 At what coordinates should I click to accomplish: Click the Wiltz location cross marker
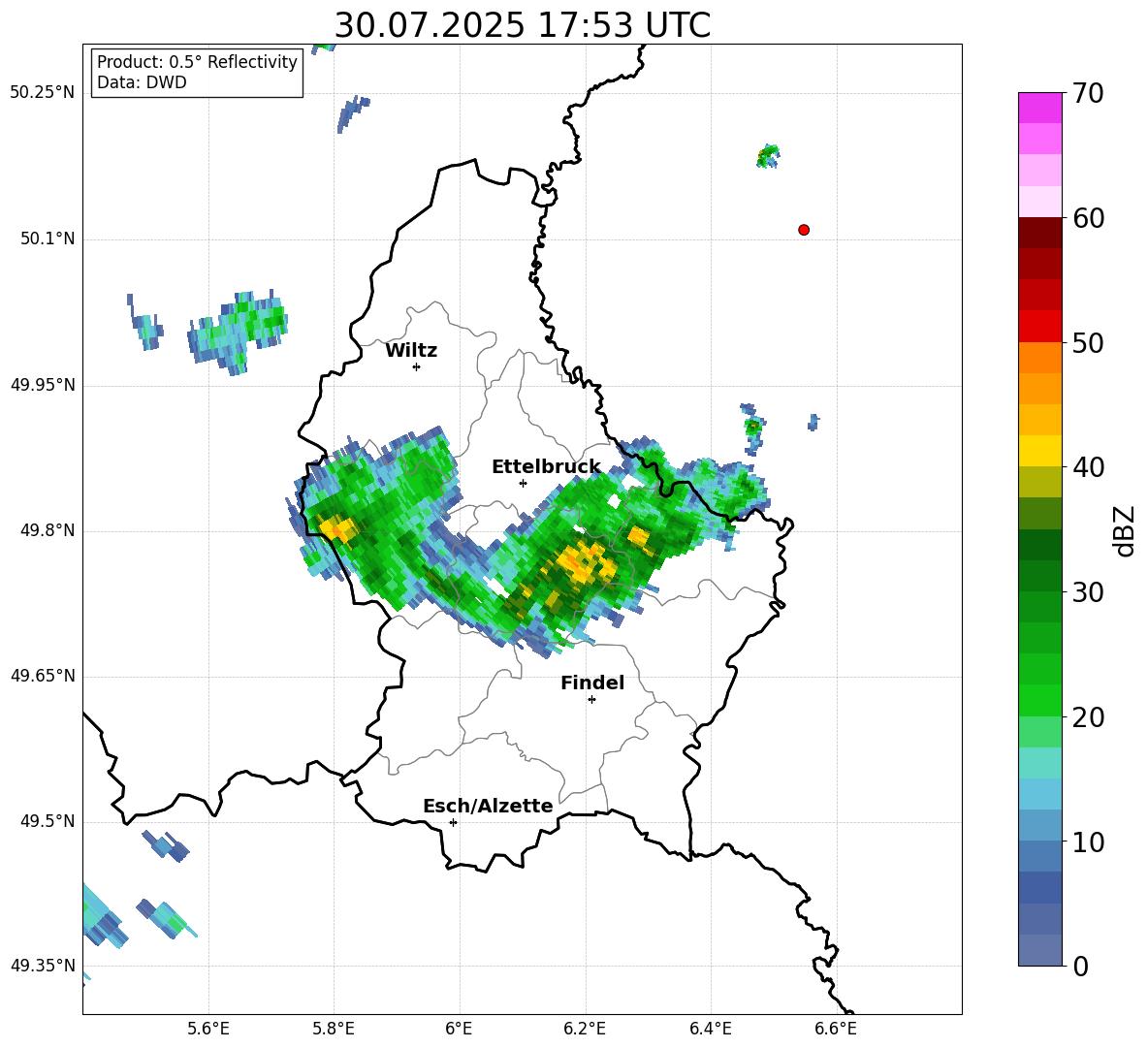(417, 366)
